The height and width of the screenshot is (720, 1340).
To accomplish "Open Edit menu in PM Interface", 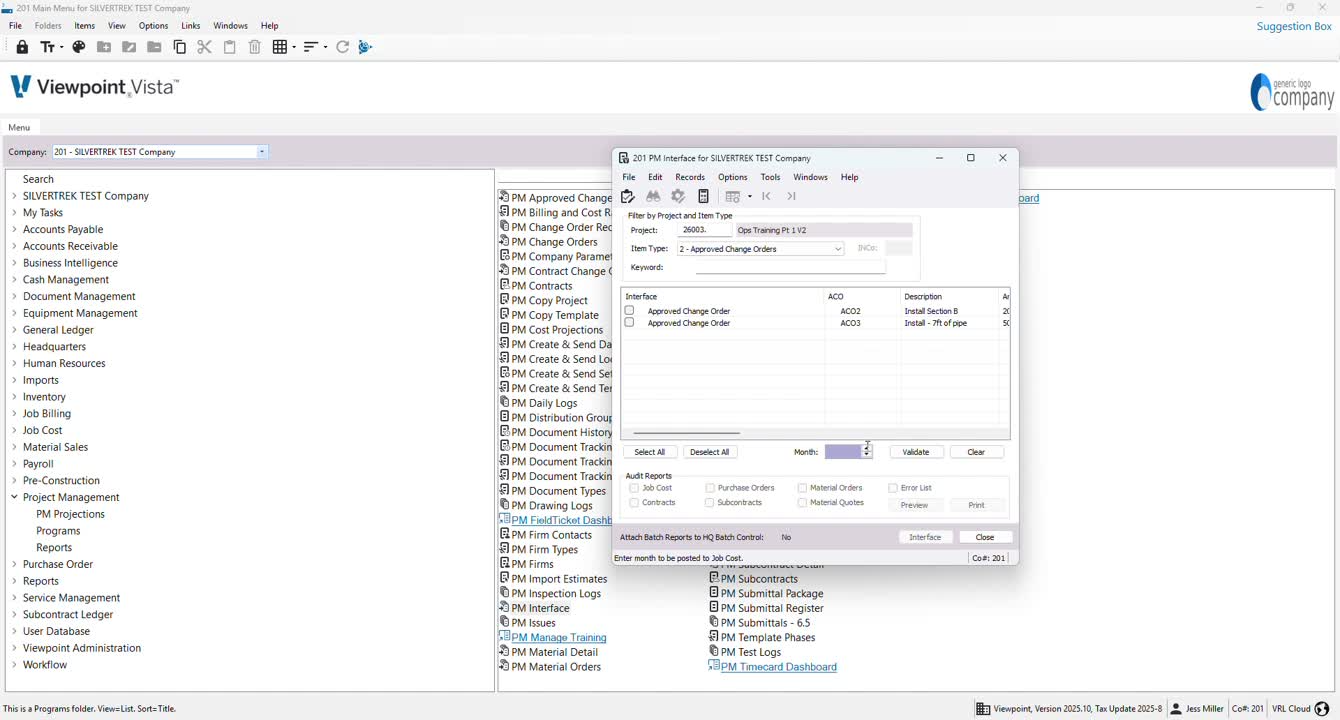I will (655, 177).
